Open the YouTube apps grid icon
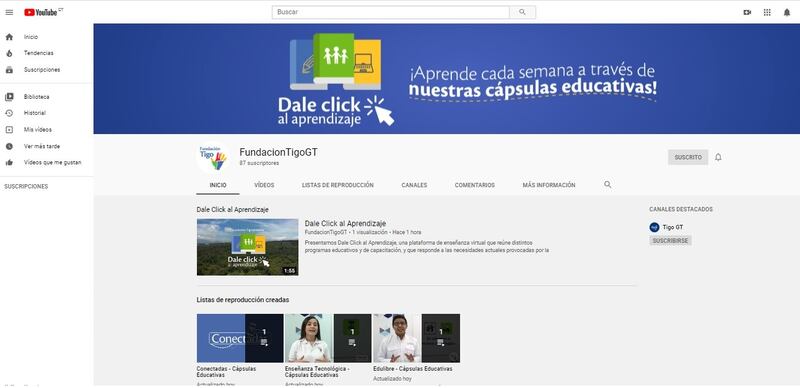 pos(767,13)
